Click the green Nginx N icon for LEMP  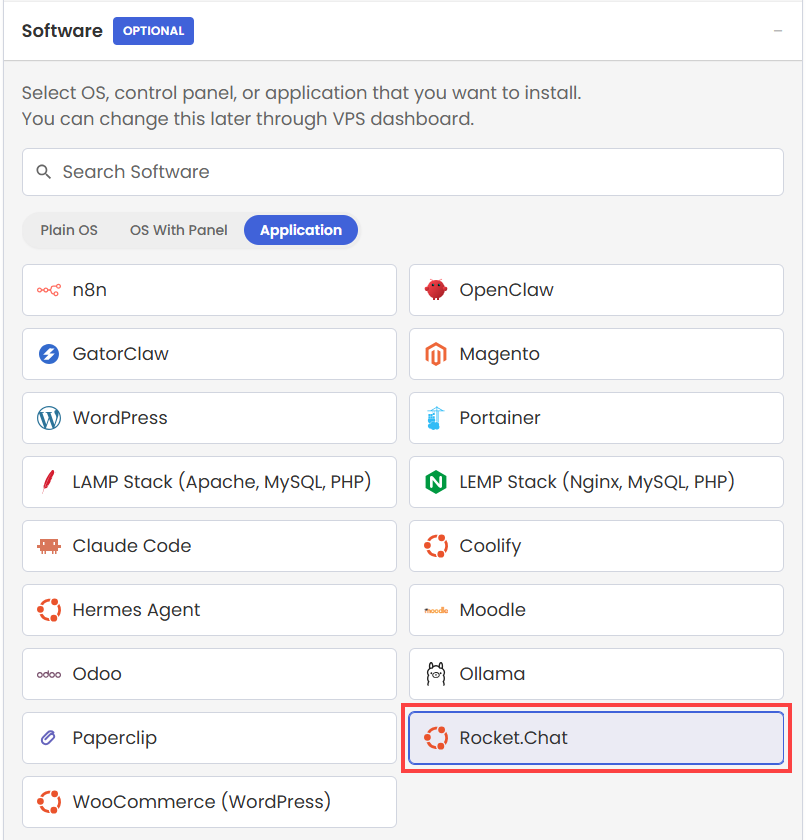tap(436, 482)
